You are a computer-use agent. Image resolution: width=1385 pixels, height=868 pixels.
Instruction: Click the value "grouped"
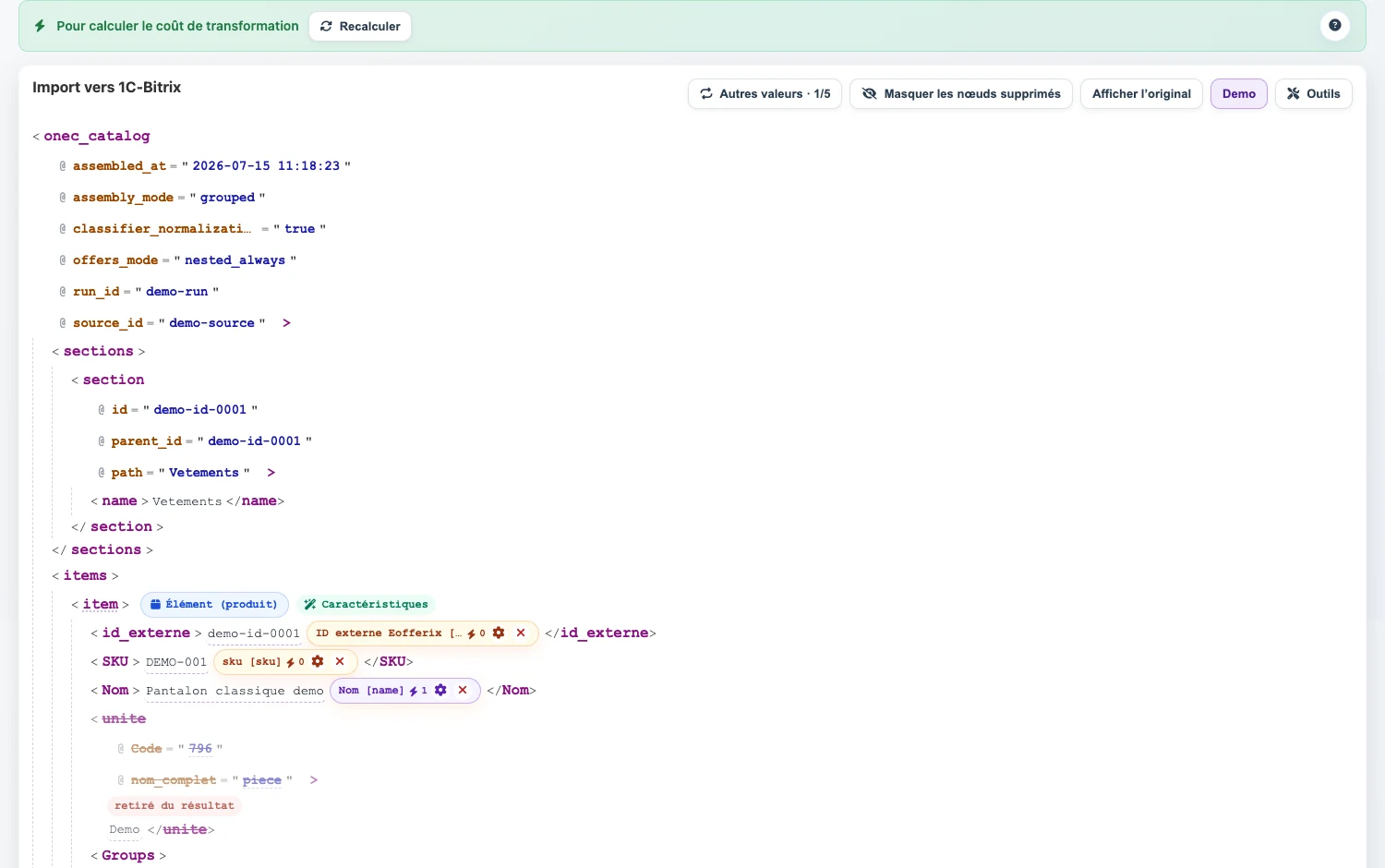pos(227,197)
